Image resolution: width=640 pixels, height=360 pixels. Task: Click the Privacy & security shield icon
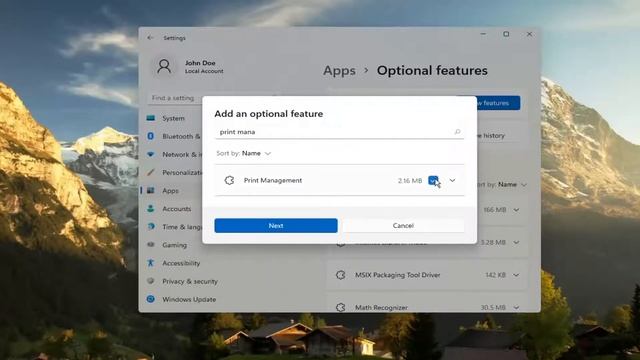(151, 281)
